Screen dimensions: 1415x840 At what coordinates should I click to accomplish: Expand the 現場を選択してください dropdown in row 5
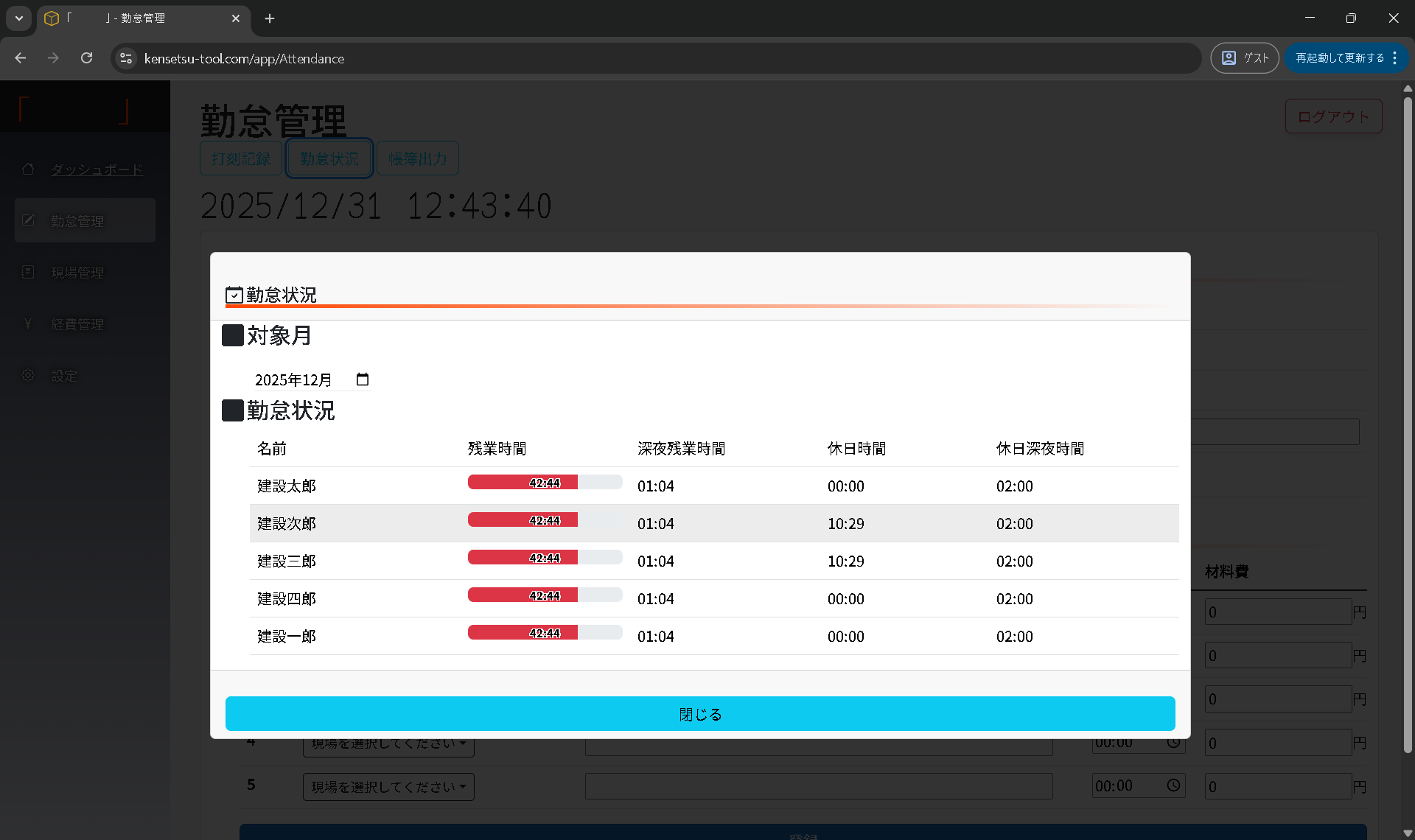[x=388, y=787]
